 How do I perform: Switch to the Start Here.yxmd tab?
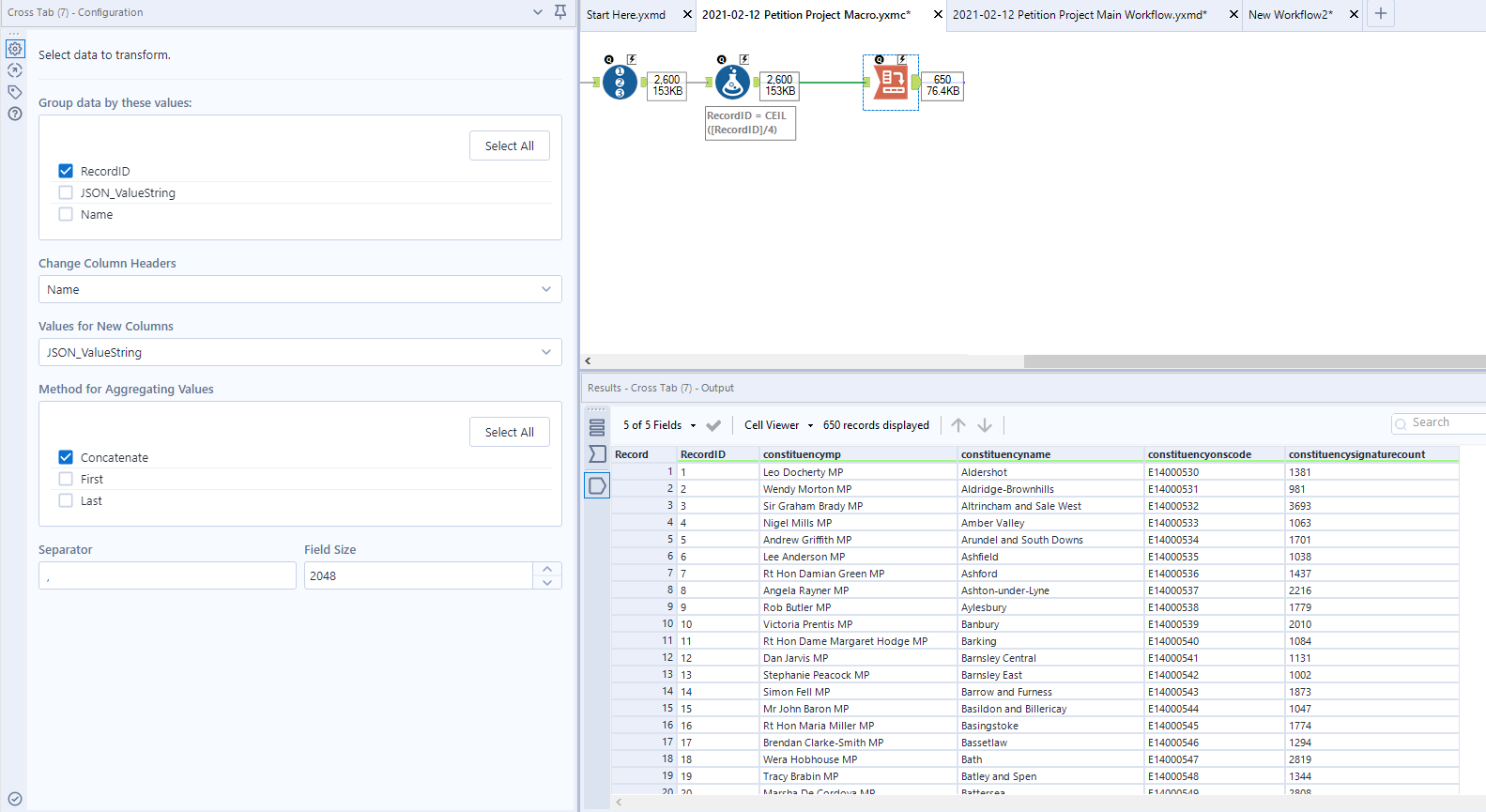626,15
